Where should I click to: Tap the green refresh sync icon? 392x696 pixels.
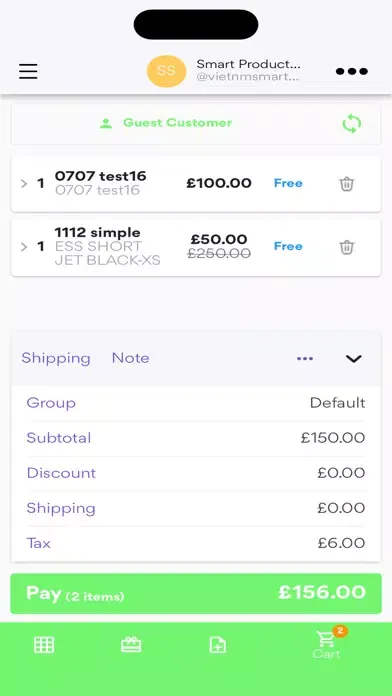coord(352,124)
